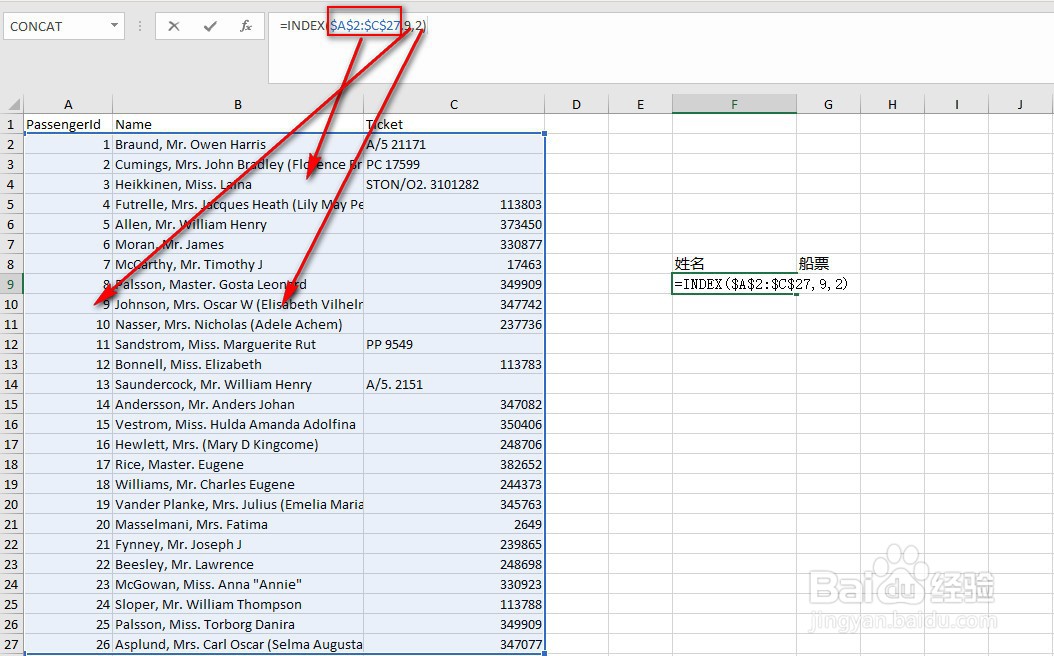Select cell with Saundercock, Mr. William Henry
This screenshot has height=656, width=1054.
(x=238, y=384)
